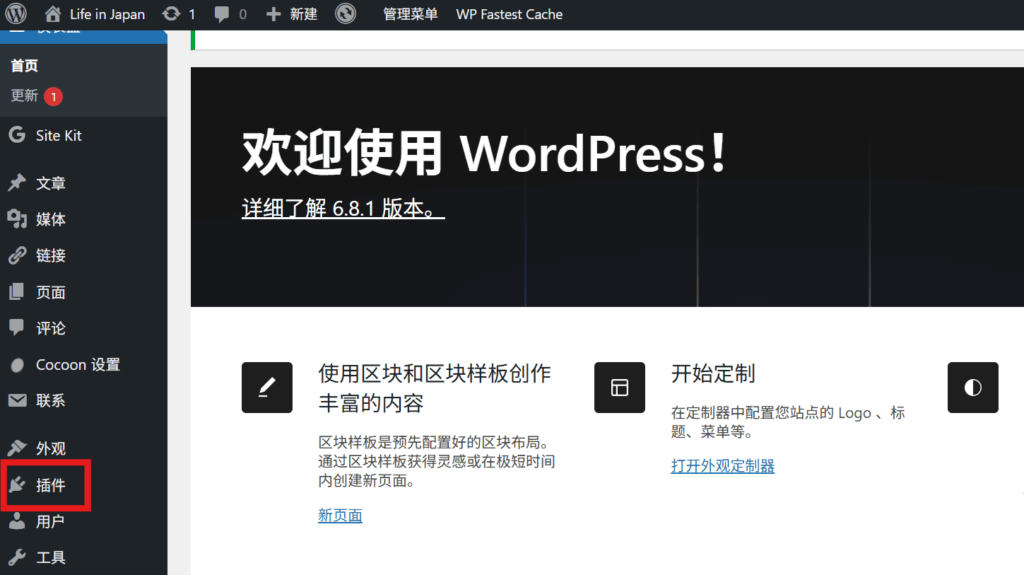Open Site Kit in sidebar

[59, 136]
